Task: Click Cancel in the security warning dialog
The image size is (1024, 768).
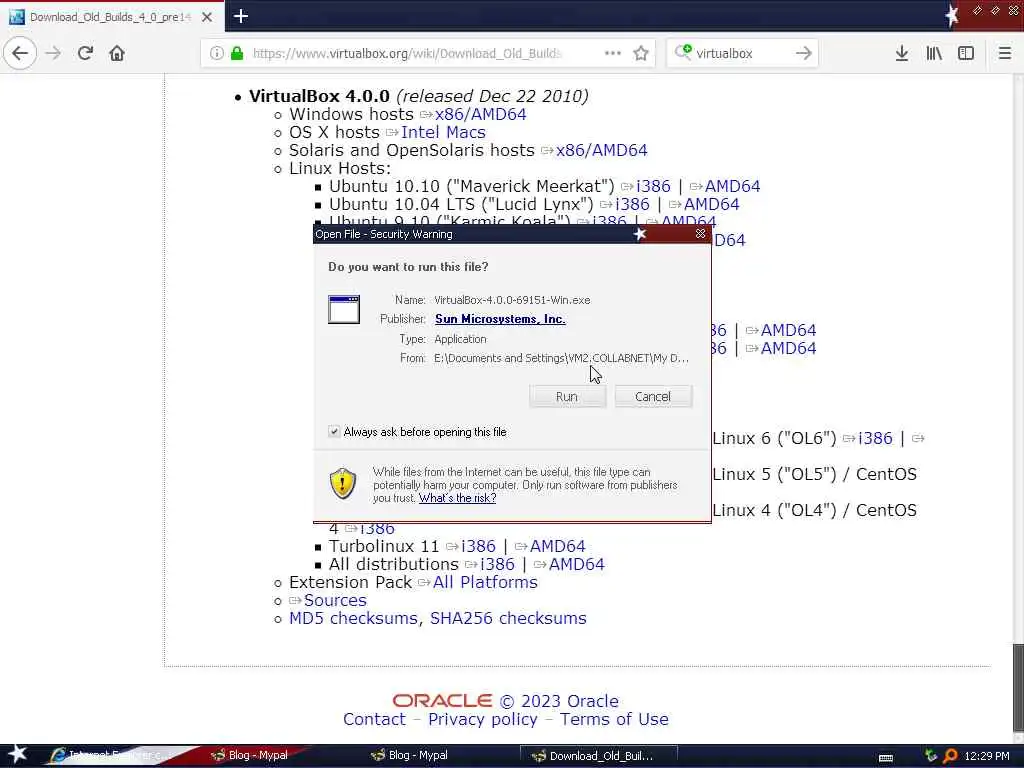Action: (x=653, y=396)
